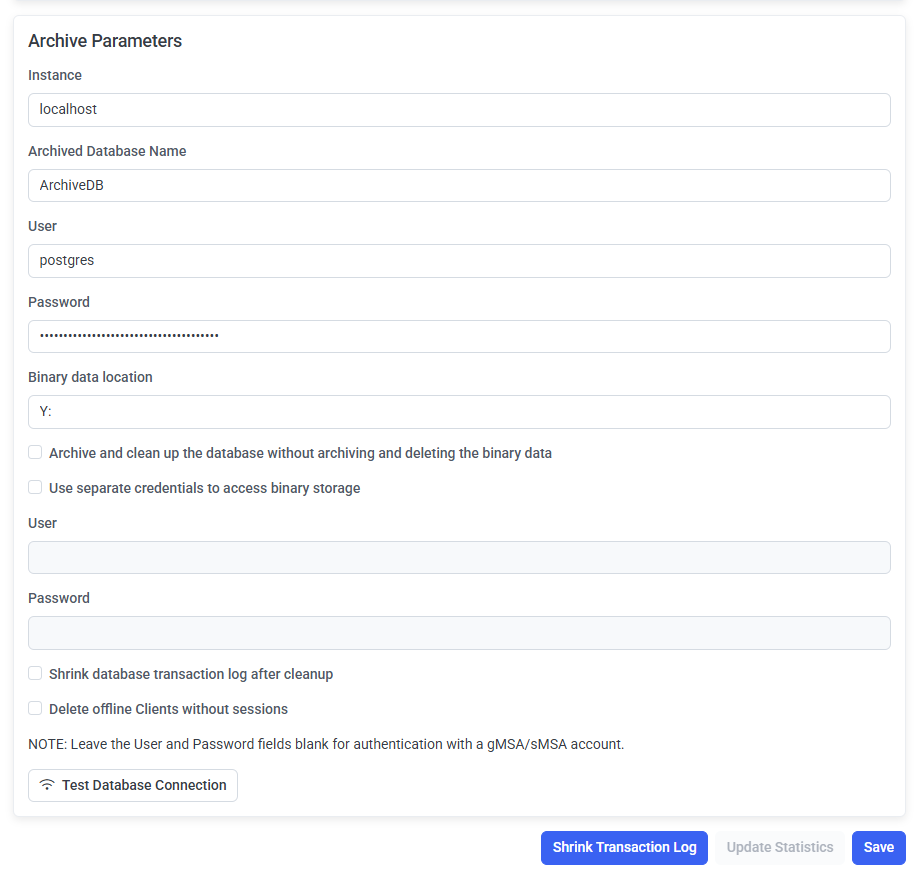This screenshot has width=922, height=879.
Task: Save the archive parameters
Action: click(x=878, y=847)
